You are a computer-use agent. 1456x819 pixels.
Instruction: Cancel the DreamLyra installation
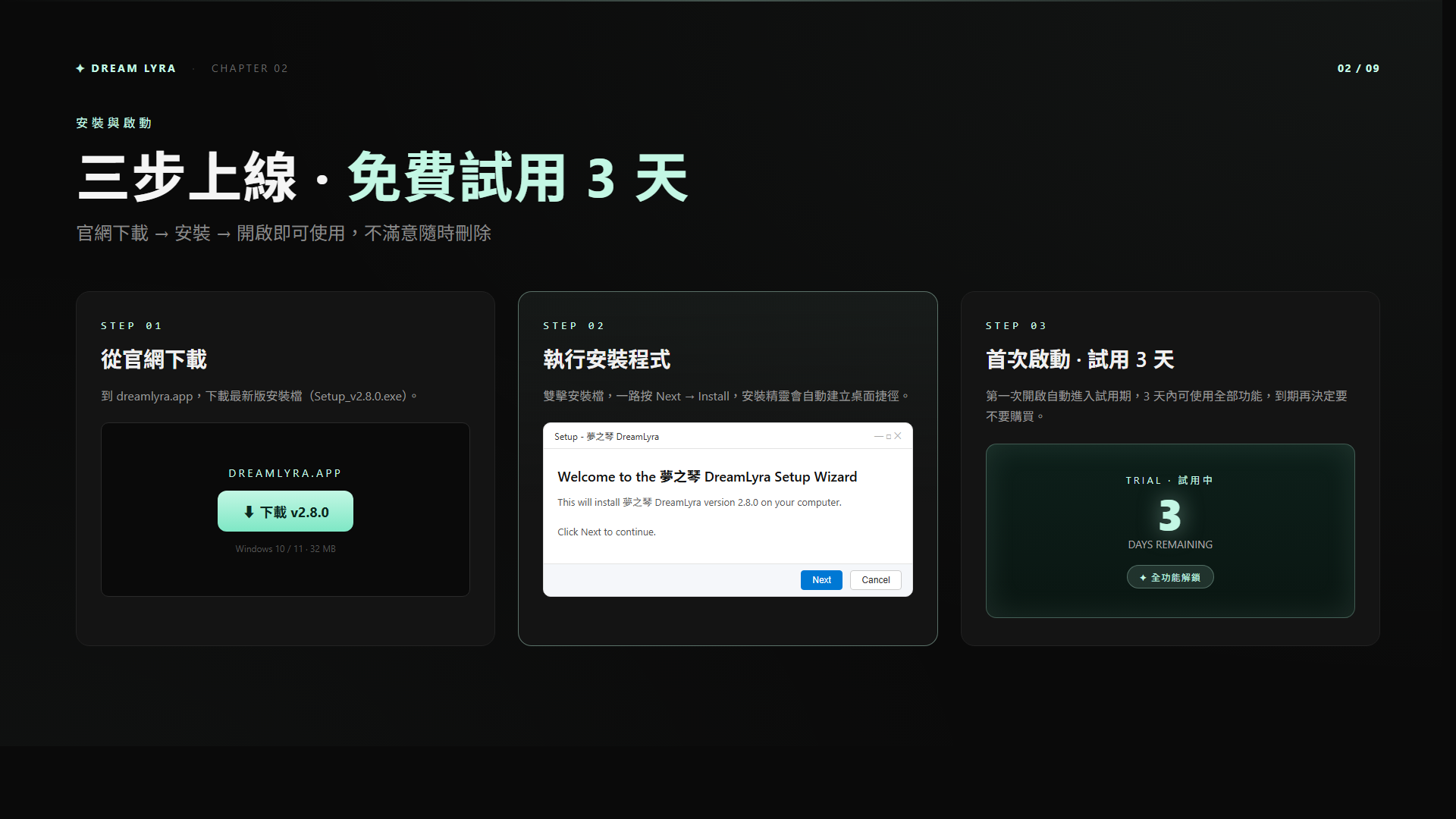coord(875,580)
